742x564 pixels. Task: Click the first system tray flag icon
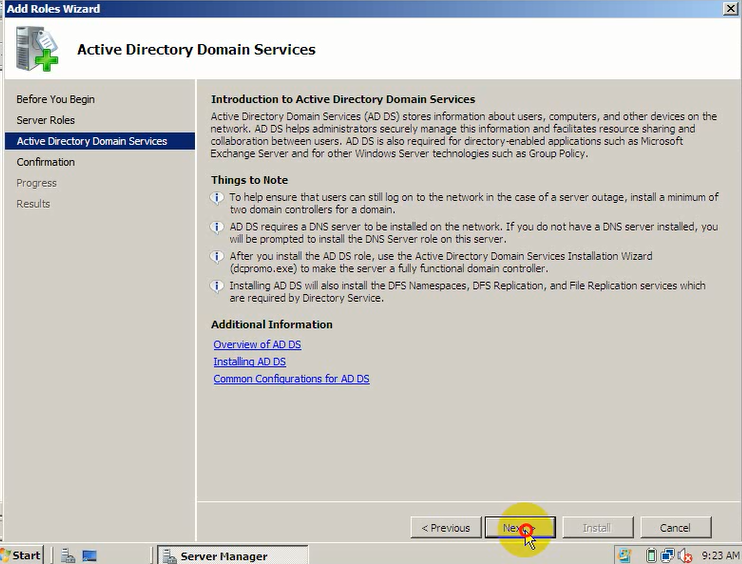click(624, 555)
